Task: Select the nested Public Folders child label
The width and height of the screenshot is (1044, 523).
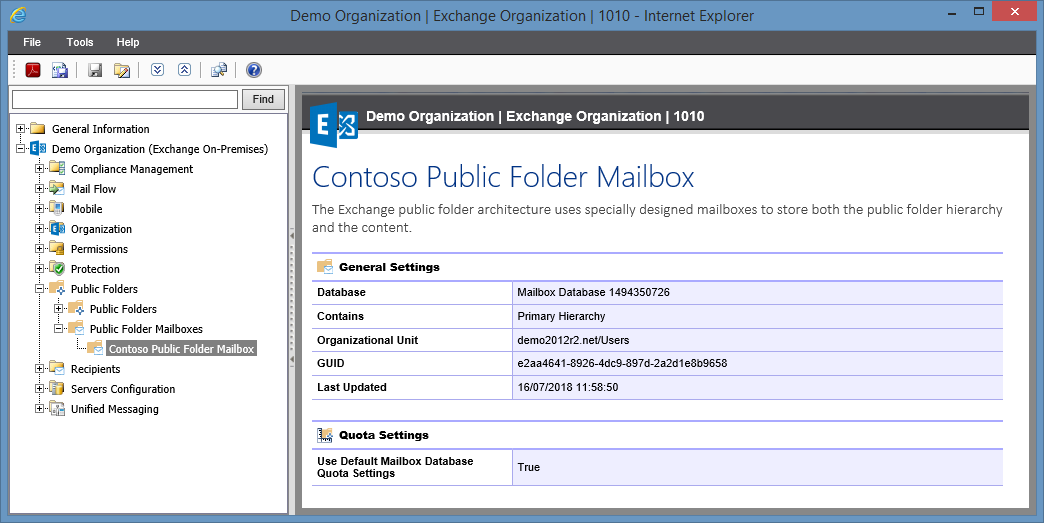Action: coord(123,309)
